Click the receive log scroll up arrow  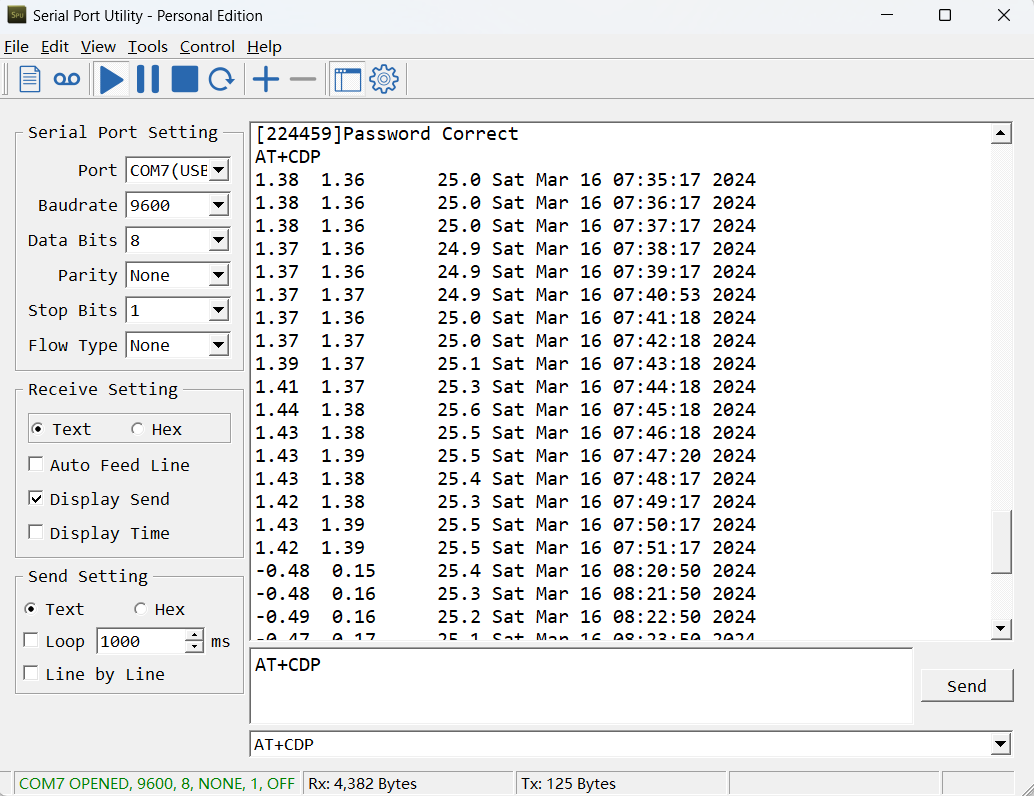click(1001, 133)
